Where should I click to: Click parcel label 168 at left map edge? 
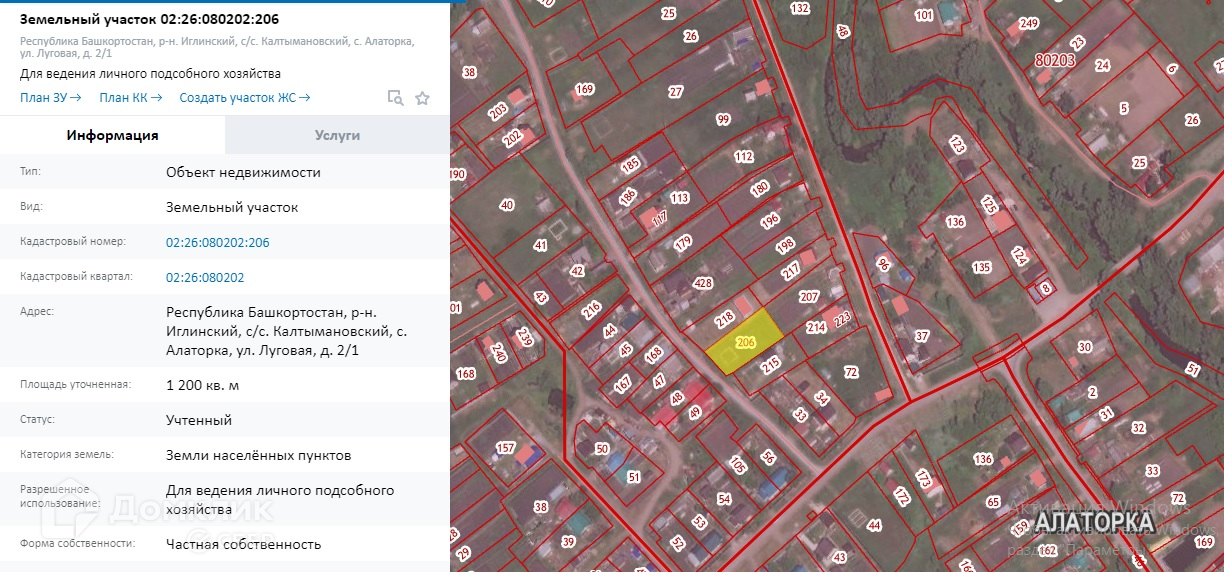[x=465, y=374]
